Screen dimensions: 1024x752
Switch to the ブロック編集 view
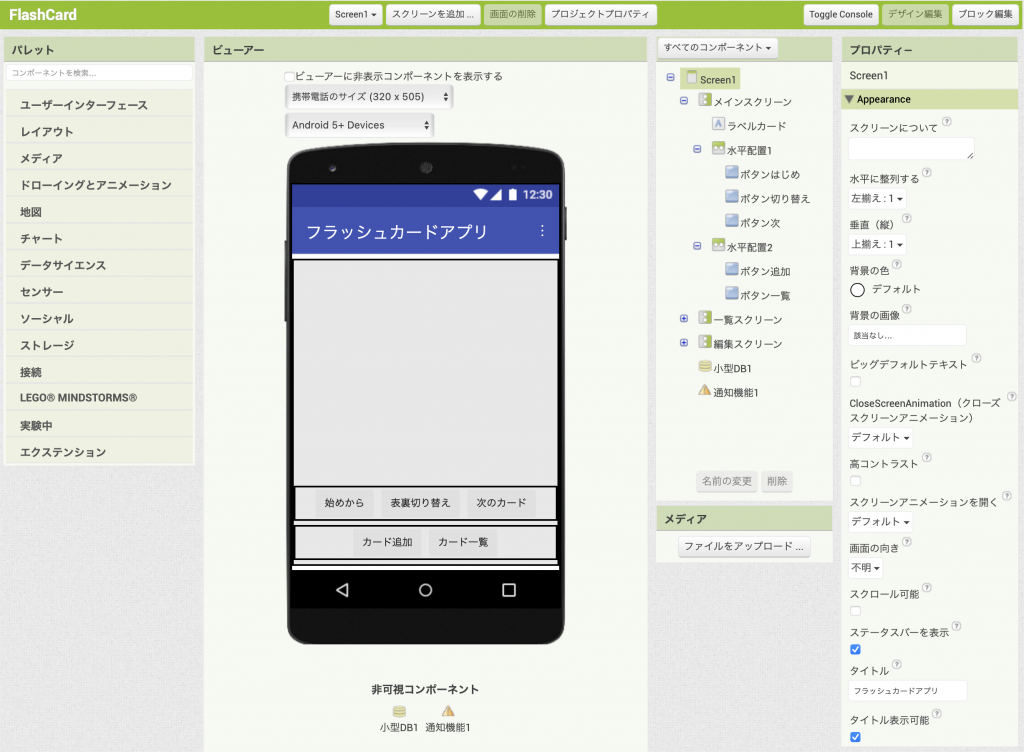pyautogui.click(x=982, y=15)
